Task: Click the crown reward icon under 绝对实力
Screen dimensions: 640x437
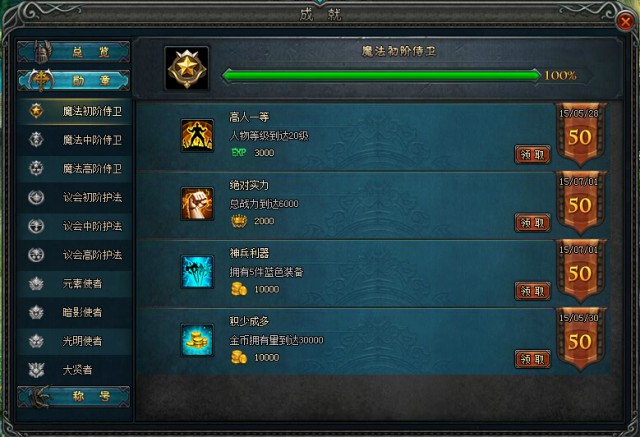Action: (x=239, y=221)
